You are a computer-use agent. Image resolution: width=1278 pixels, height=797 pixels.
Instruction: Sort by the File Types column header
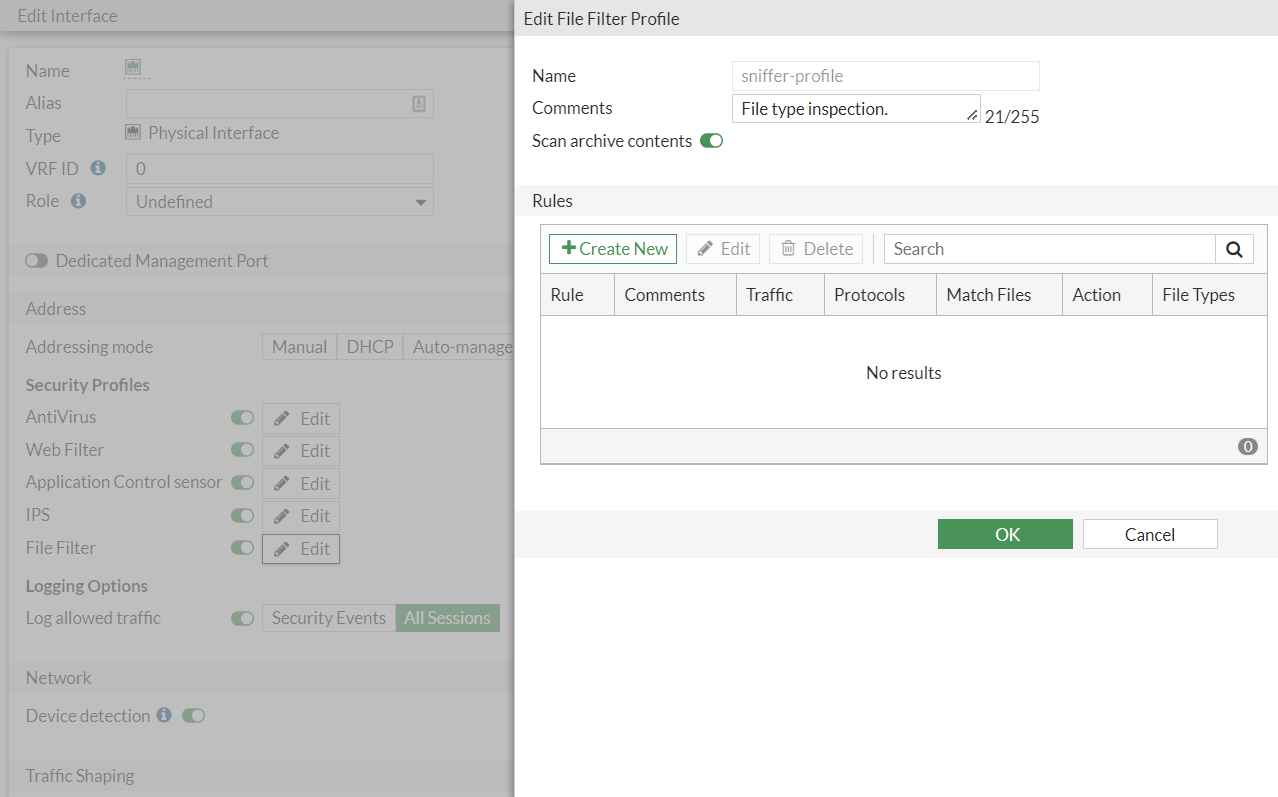1198,295
